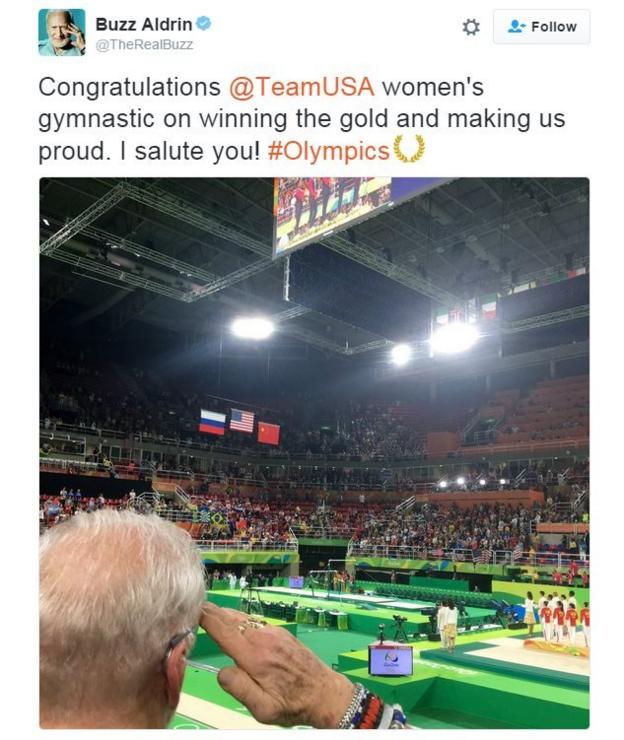Click the saluting hand in the photo
The height and width of the screenshot is (740, 624).
[265, 651]
